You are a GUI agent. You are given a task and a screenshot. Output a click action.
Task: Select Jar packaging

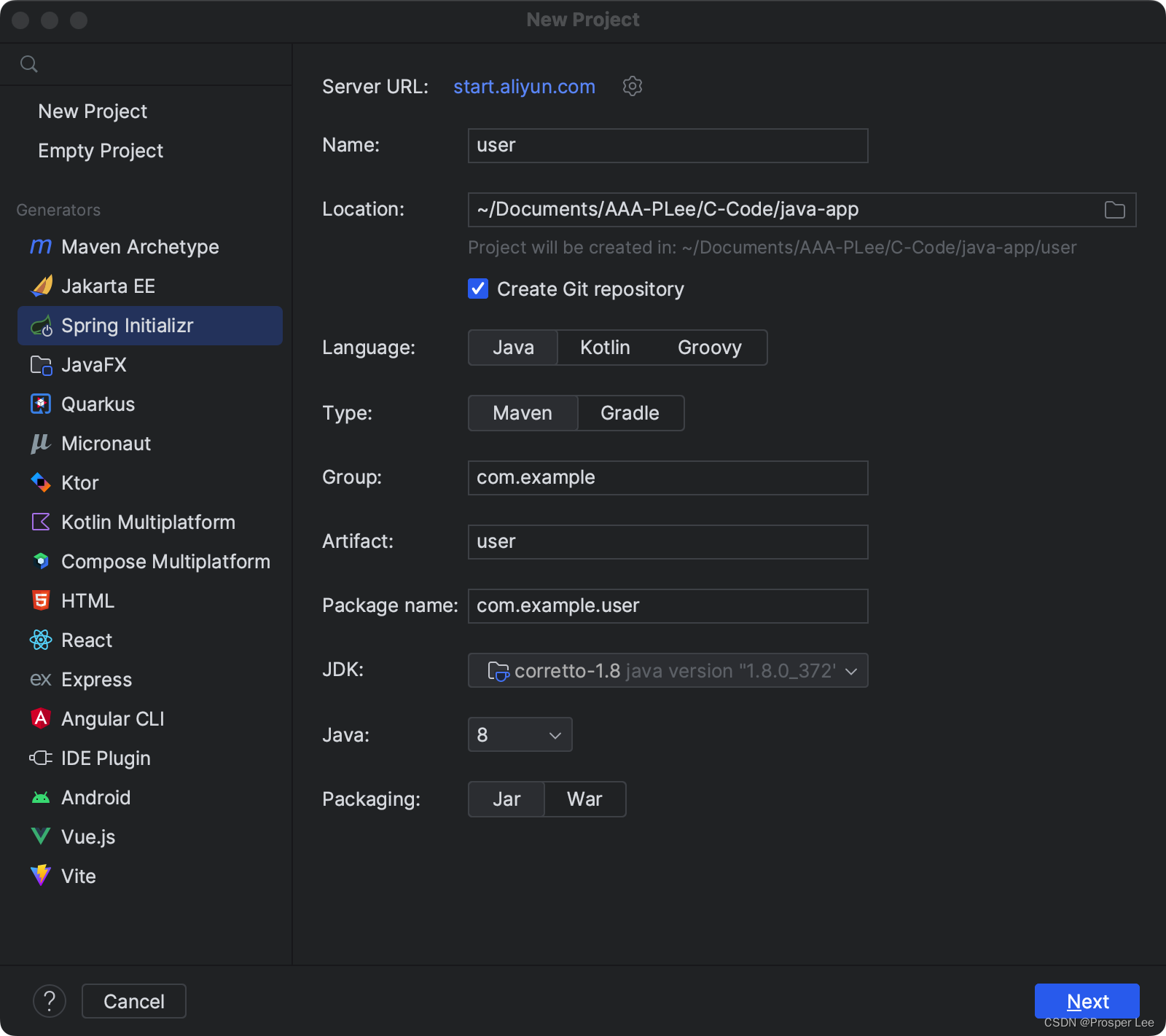pos(506,799)
